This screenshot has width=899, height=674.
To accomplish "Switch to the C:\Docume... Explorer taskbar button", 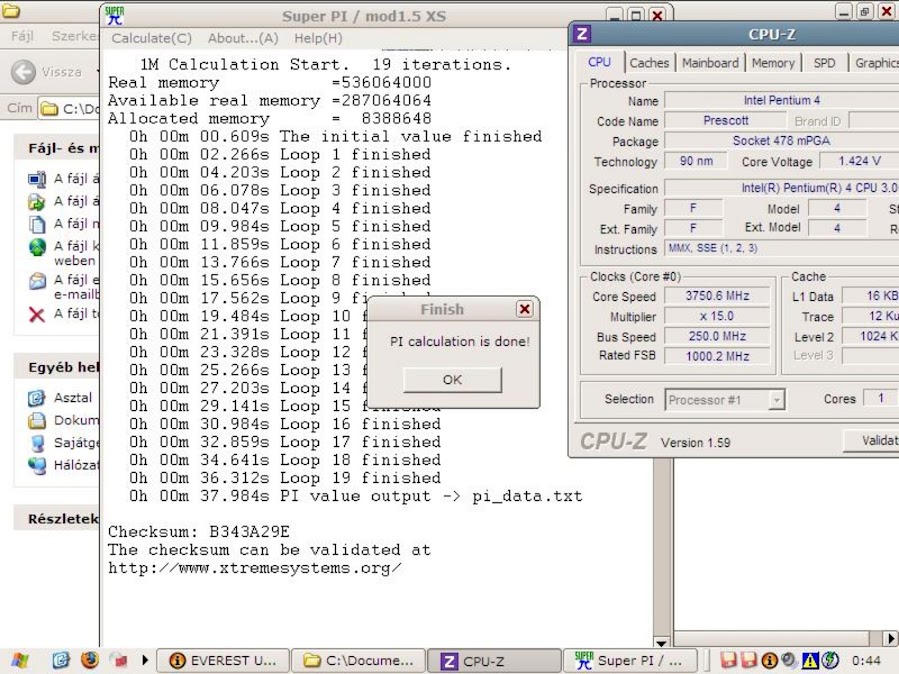I will (358, 661).
